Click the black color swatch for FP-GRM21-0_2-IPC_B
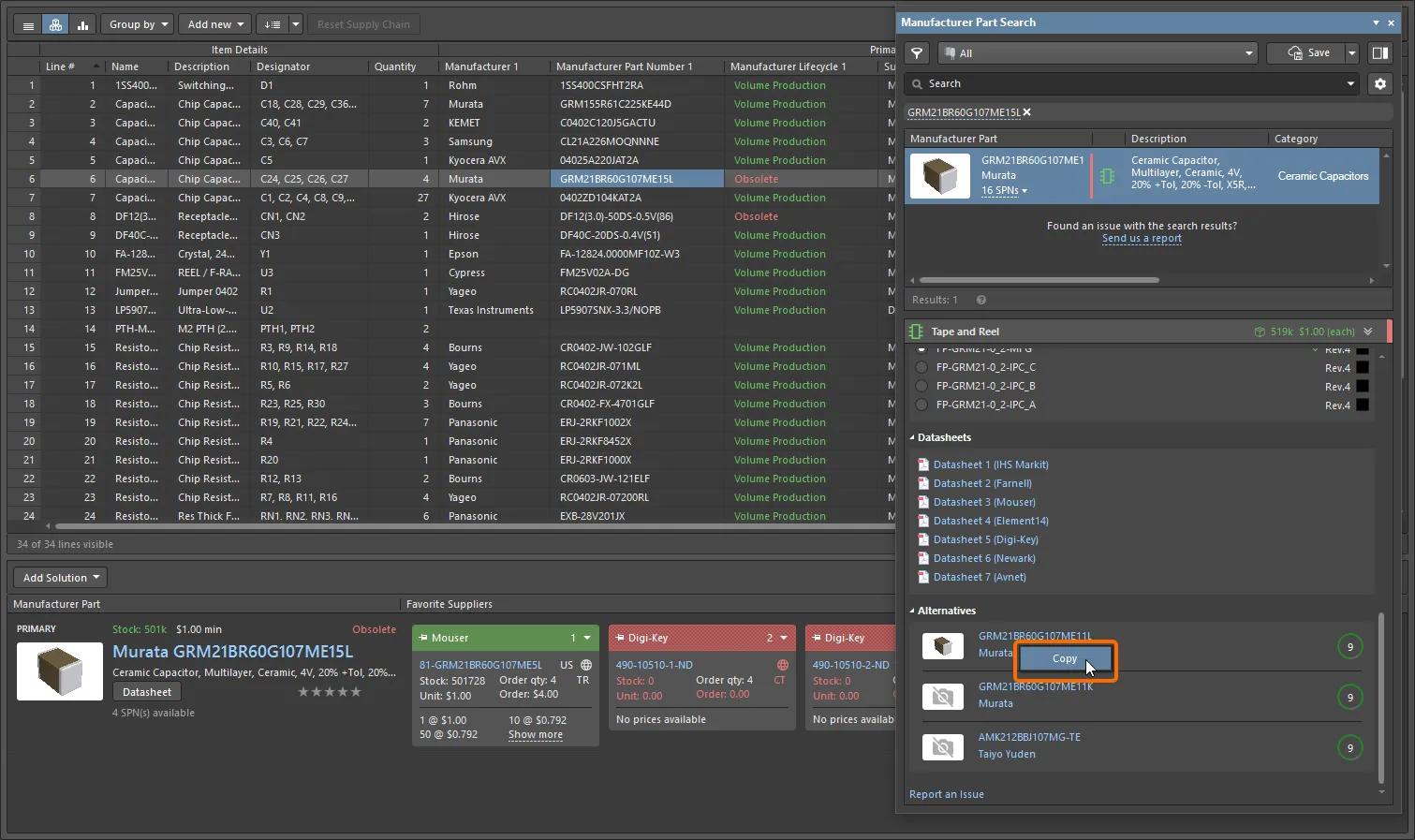 tap(1363, 386)
